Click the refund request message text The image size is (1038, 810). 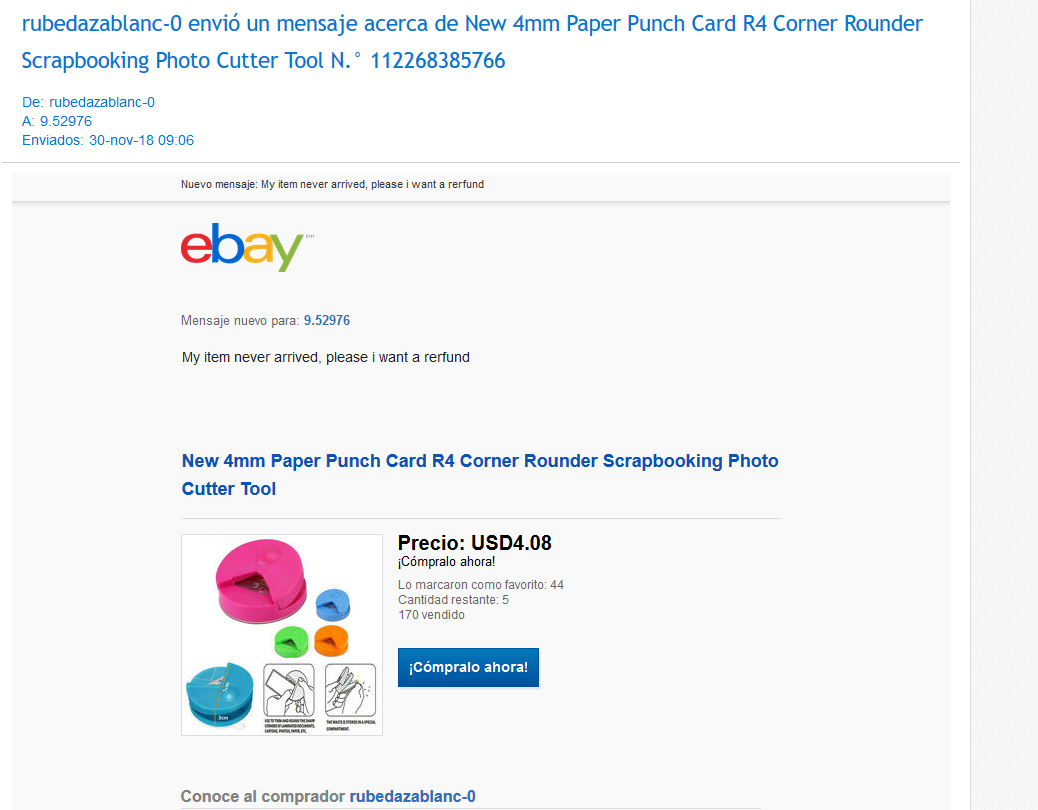tap(325, 357)
